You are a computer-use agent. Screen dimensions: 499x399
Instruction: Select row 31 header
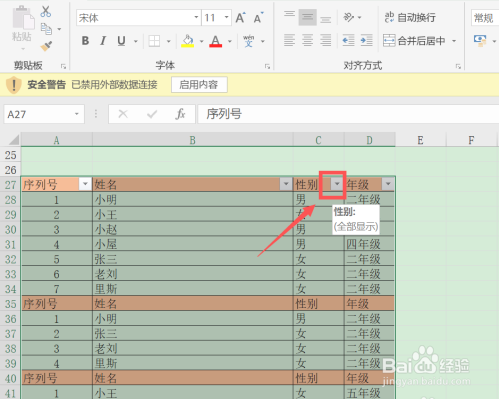10,244
